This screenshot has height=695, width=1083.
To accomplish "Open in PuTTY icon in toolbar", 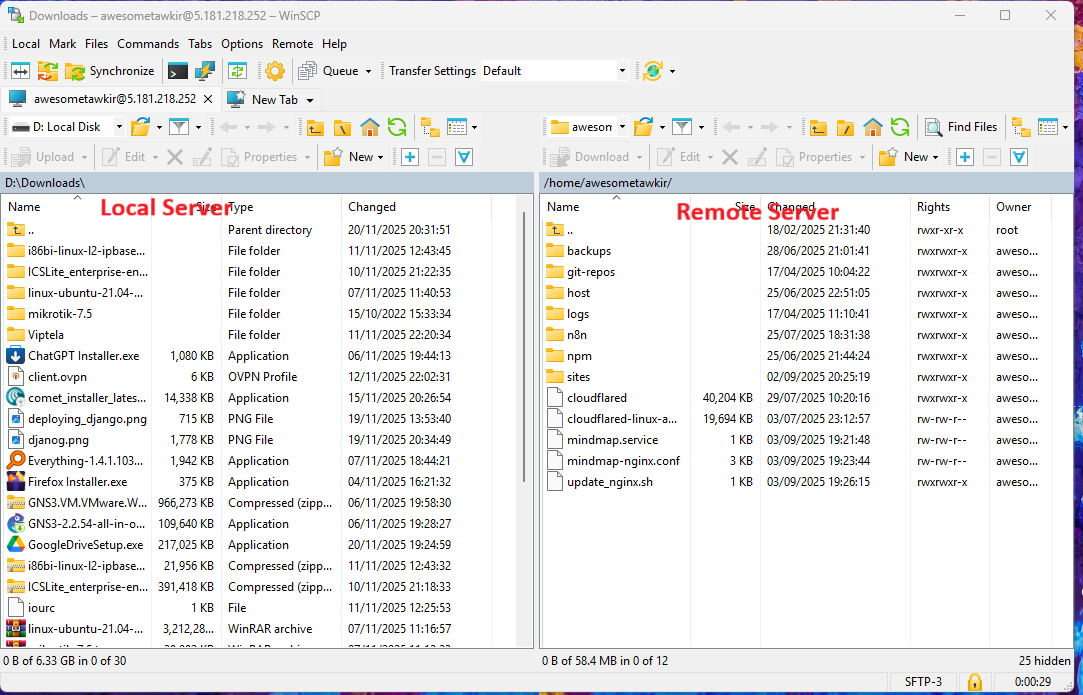I will click(x=205, y=71).
